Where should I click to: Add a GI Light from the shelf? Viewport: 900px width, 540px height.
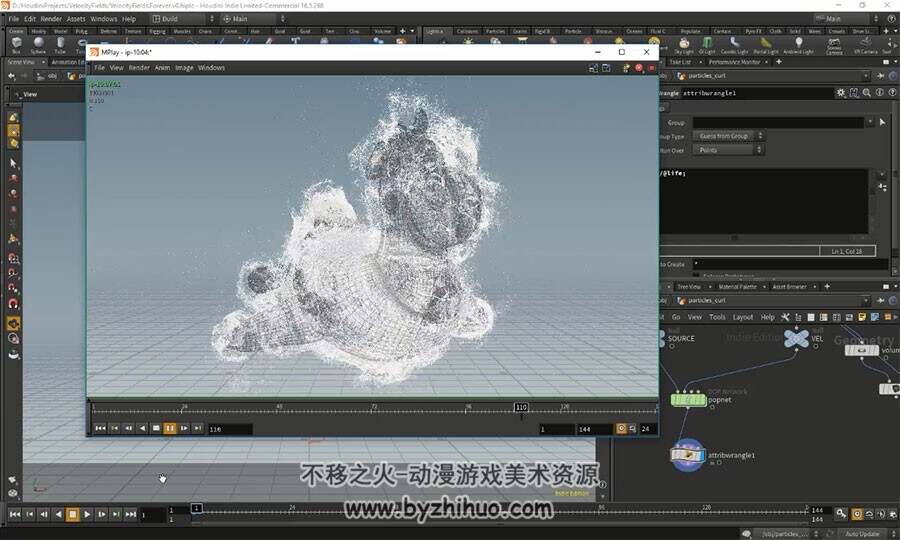point(707,46)
